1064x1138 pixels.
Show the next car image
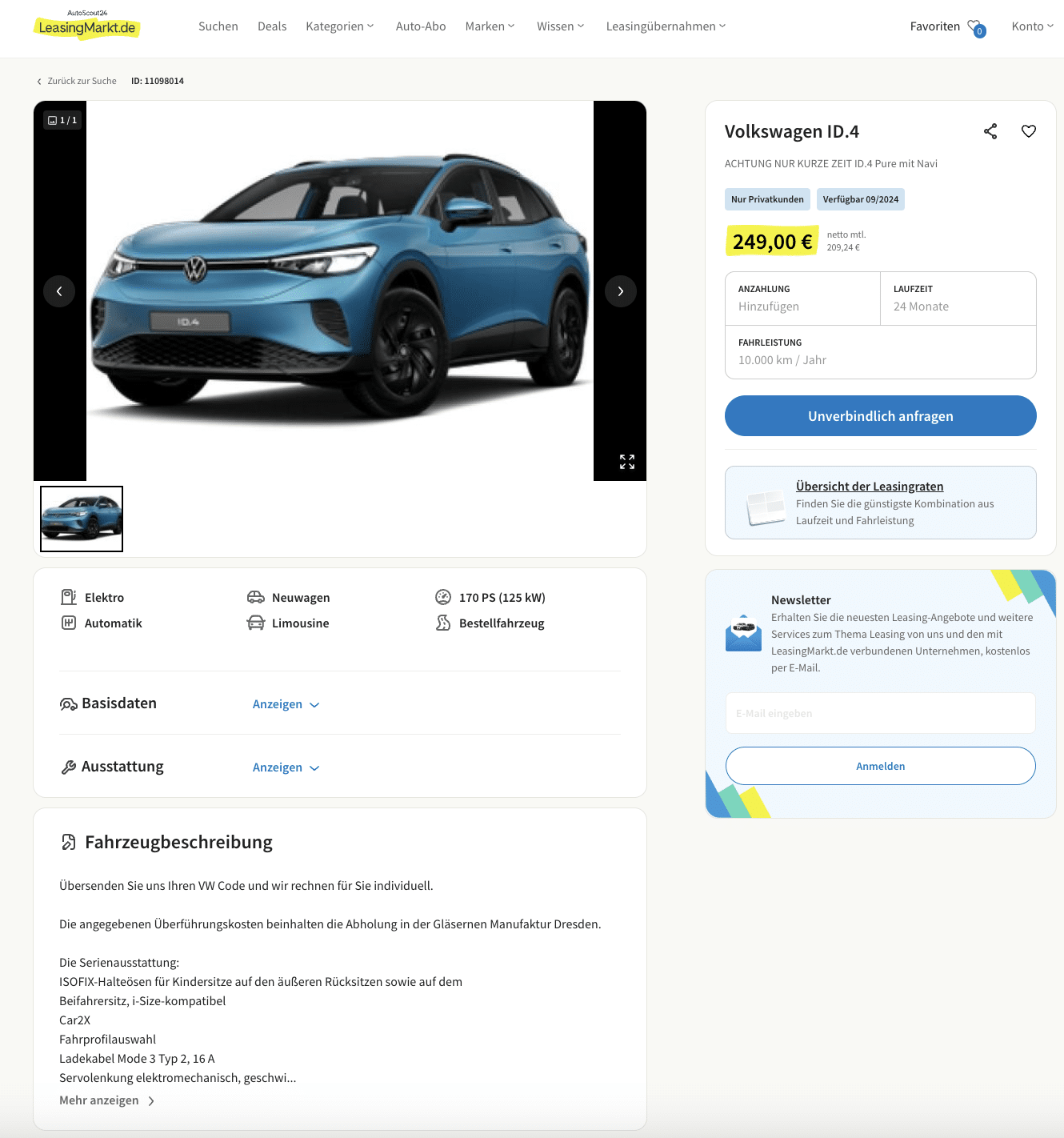[621, 291]
